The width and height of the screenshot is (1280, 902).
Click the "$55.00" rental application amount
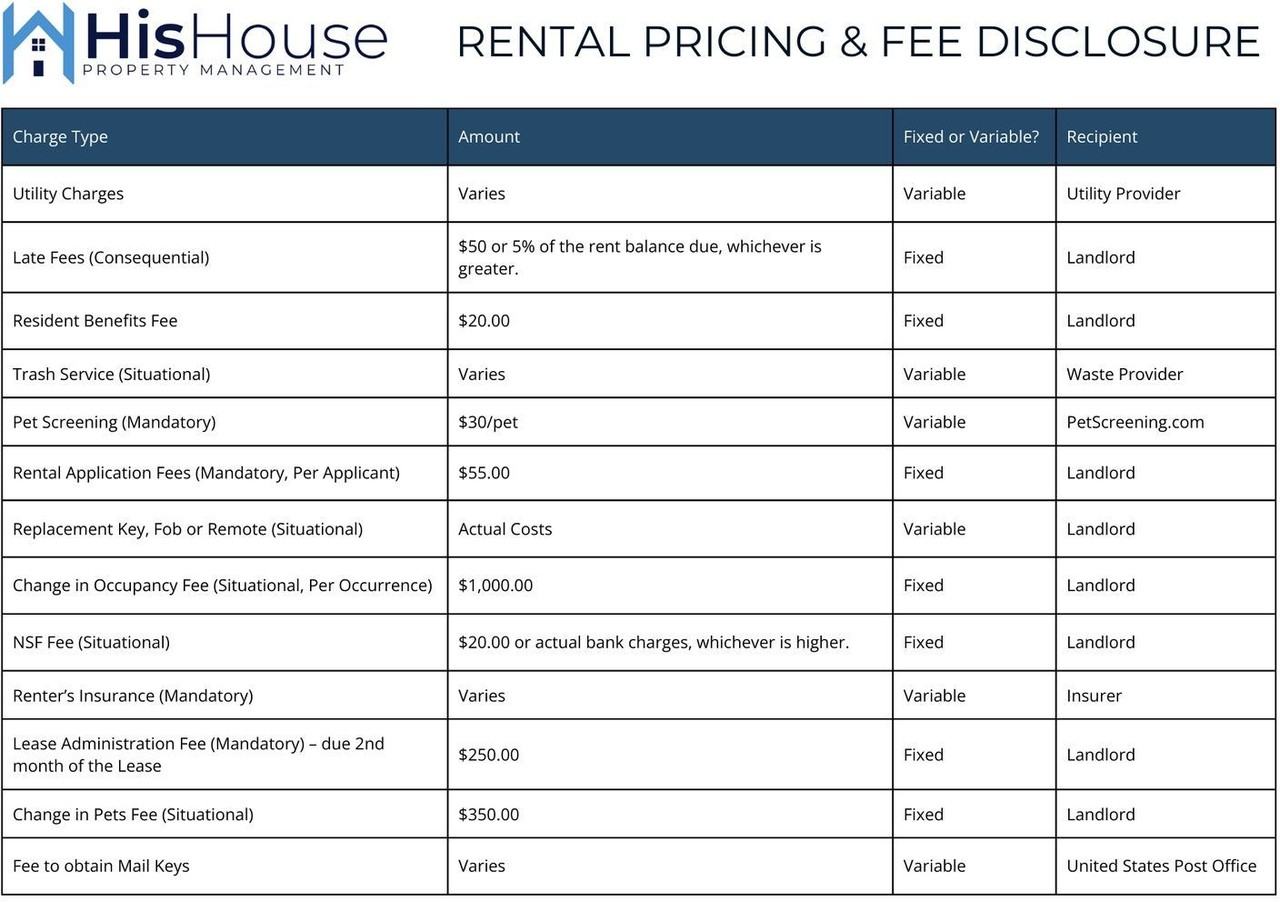tap(484, 473)
